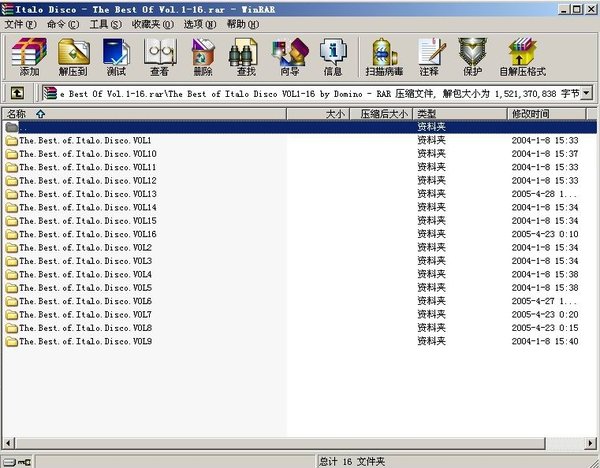
Task: Click date 2005-4-23 0:20 of VOL7
Action: point(545,315)
